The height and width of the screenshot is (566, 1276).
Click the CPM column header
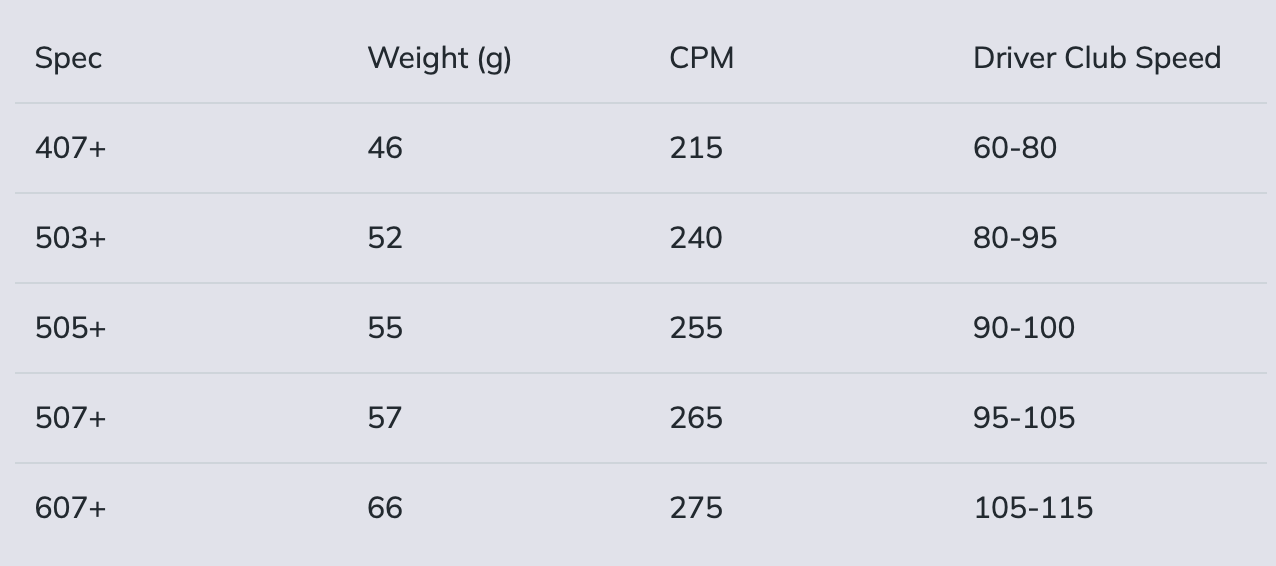701,58
